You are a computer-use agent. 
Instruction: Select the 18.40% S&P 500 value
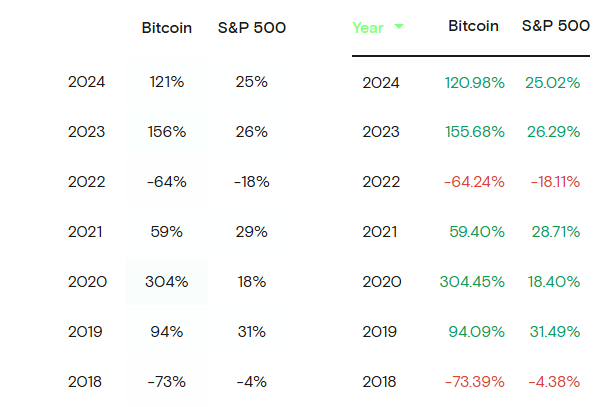click(552, 281)
